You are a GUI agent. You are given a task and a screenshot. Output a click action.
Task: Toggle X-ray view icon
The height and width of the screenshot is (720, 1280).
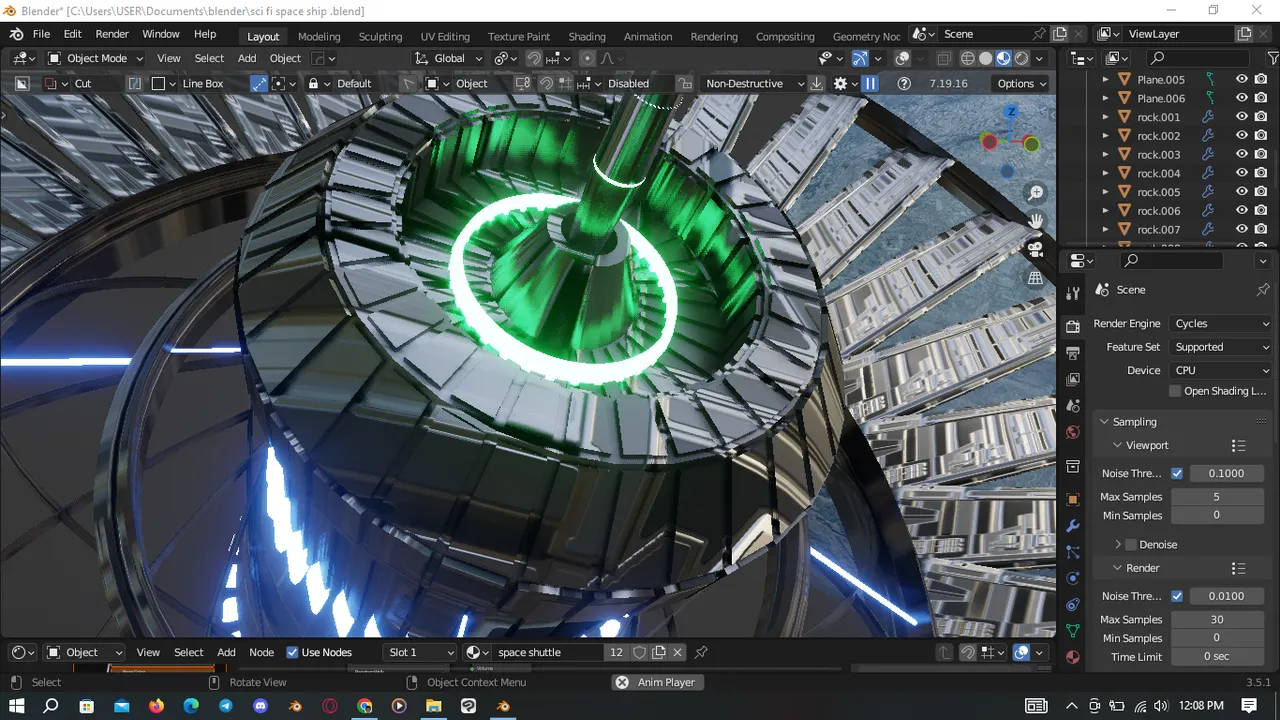tap(945, 58)
